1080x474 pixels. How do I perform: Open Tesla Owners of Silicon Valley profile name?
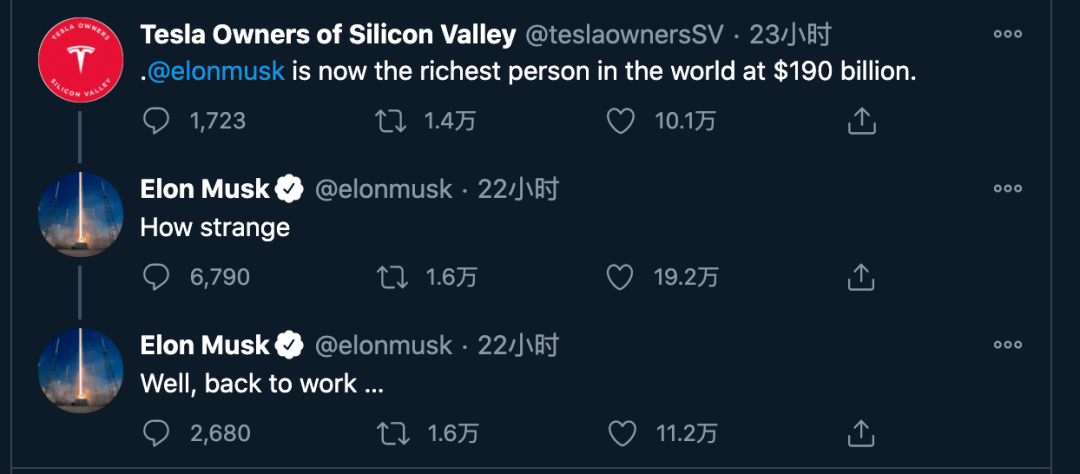[x=328, y=34]
